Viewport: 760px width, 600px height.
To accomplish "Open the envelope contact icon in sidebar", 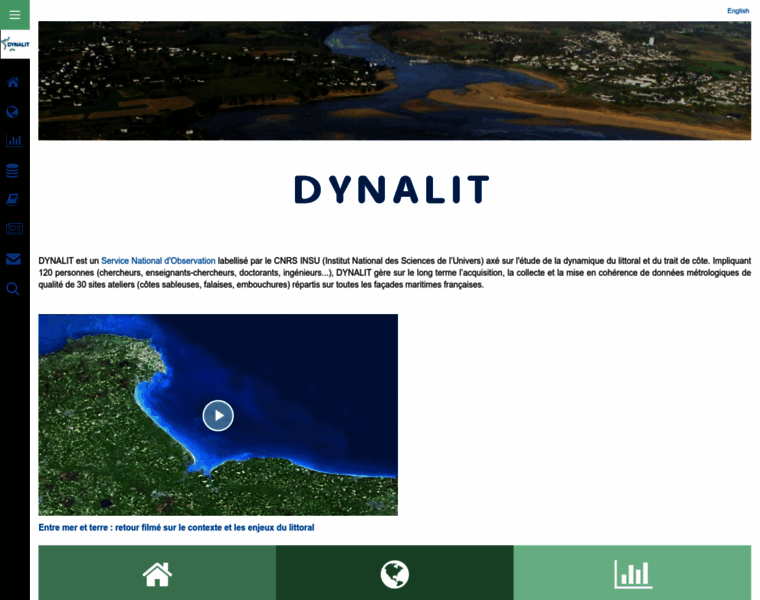I will 13,259.
